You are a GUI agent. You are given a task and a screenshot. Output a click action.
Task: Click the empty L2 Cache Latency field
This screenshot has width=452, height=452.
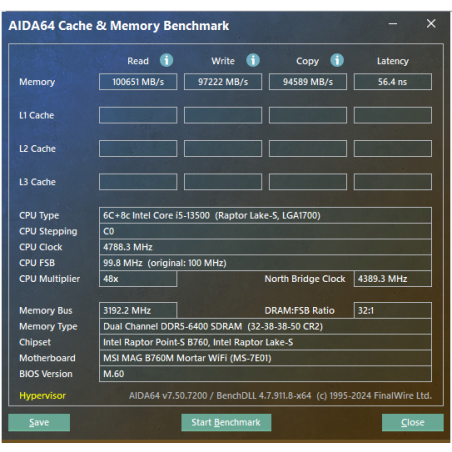393,148
